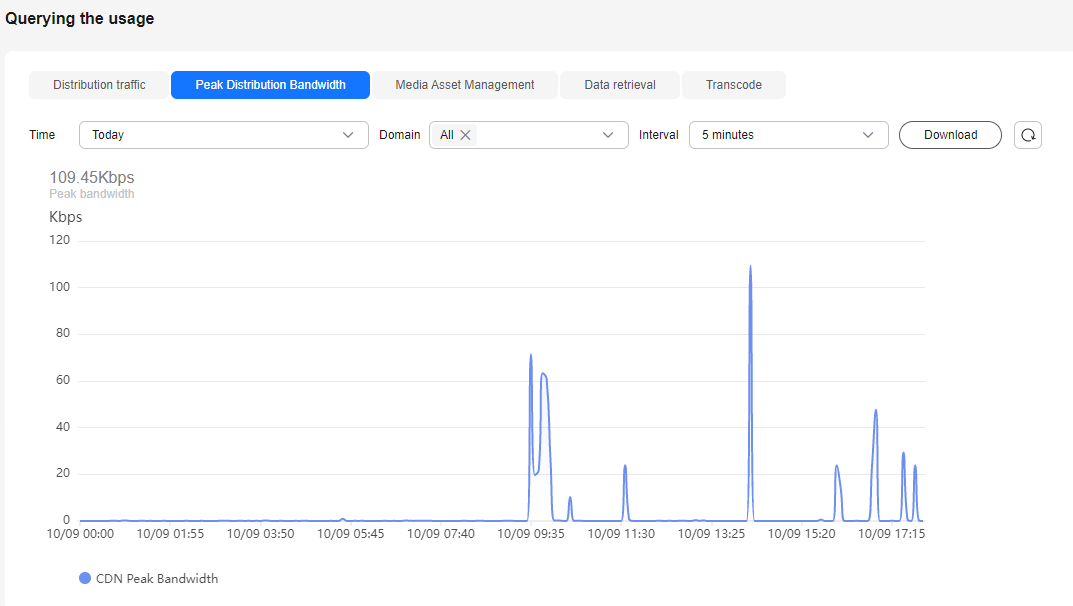Expand the Time dropdown showing Today
This screenshot has height=606, width=1073.
(x=224, y=135)
